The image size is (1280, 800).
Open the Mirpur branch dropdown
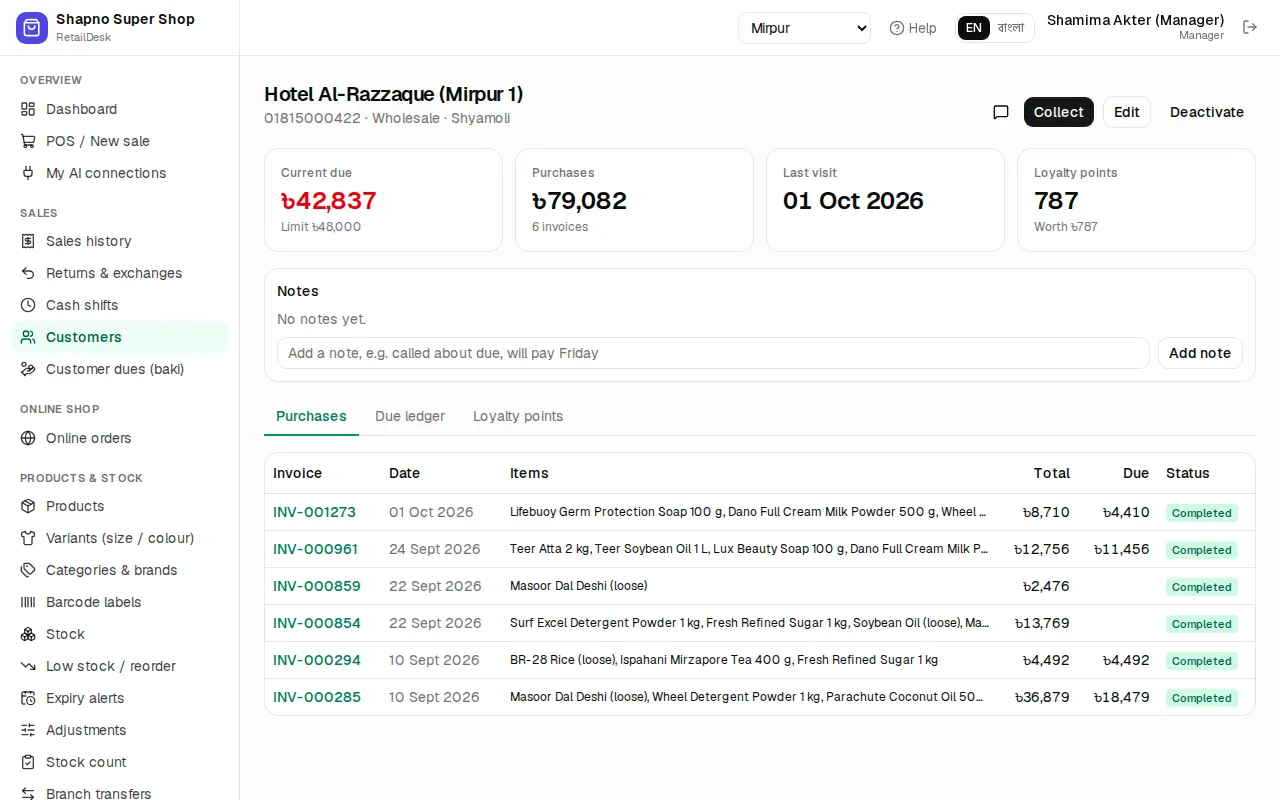click(x=805, y=28)
